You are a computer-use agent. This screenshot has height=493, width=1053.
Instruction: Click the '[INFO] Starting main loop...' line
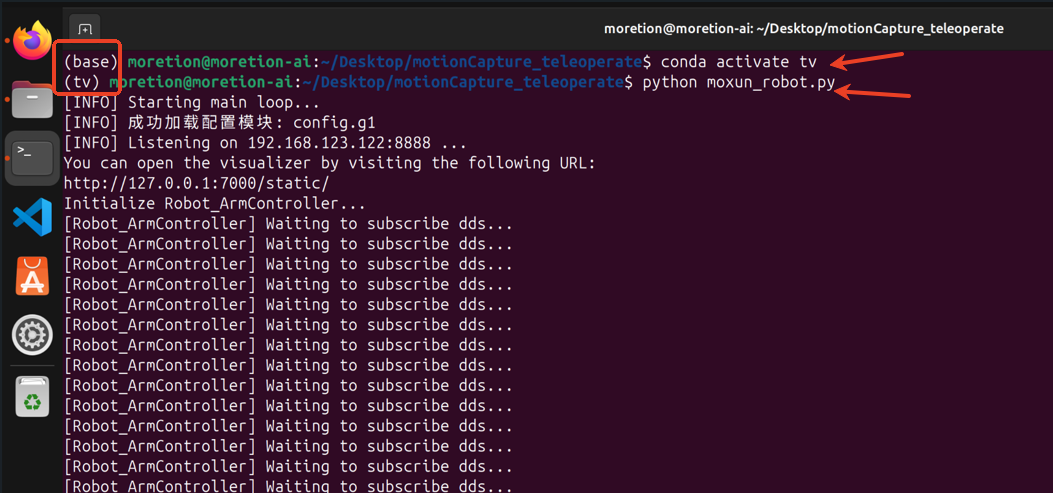pyautogui.click(x=192, y=102)
